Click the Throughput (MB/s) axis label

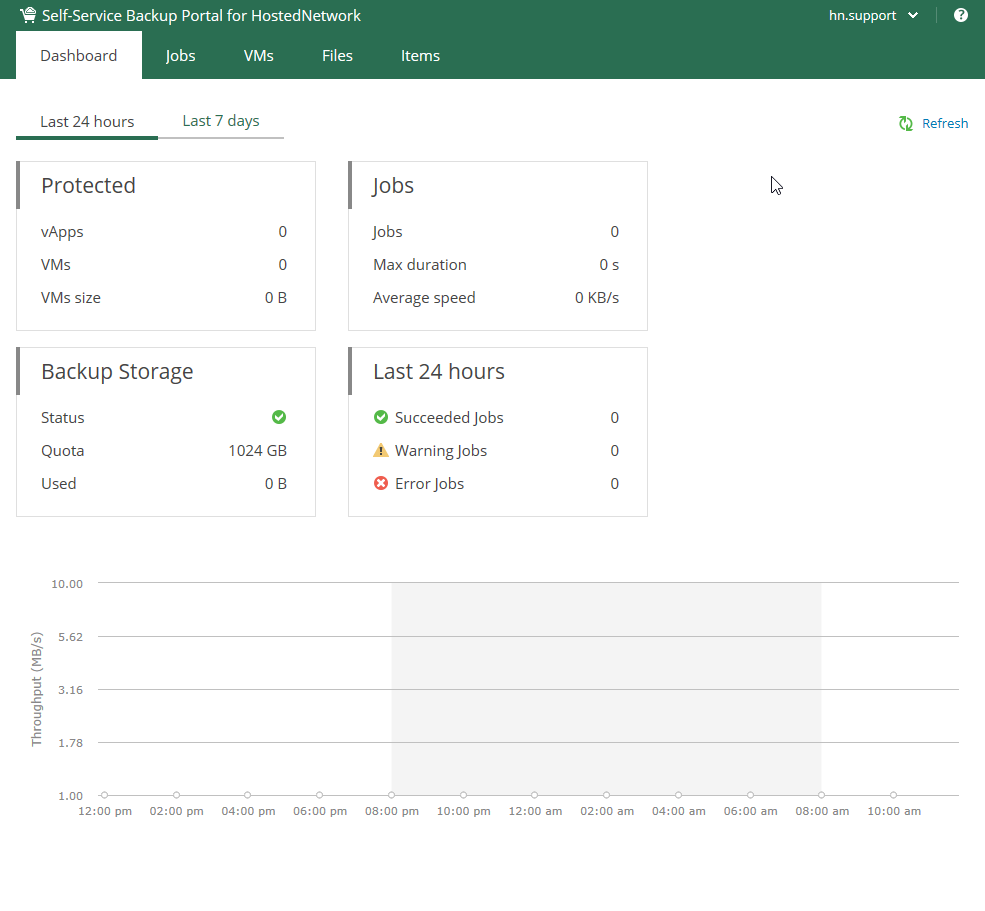click(37, 689)
